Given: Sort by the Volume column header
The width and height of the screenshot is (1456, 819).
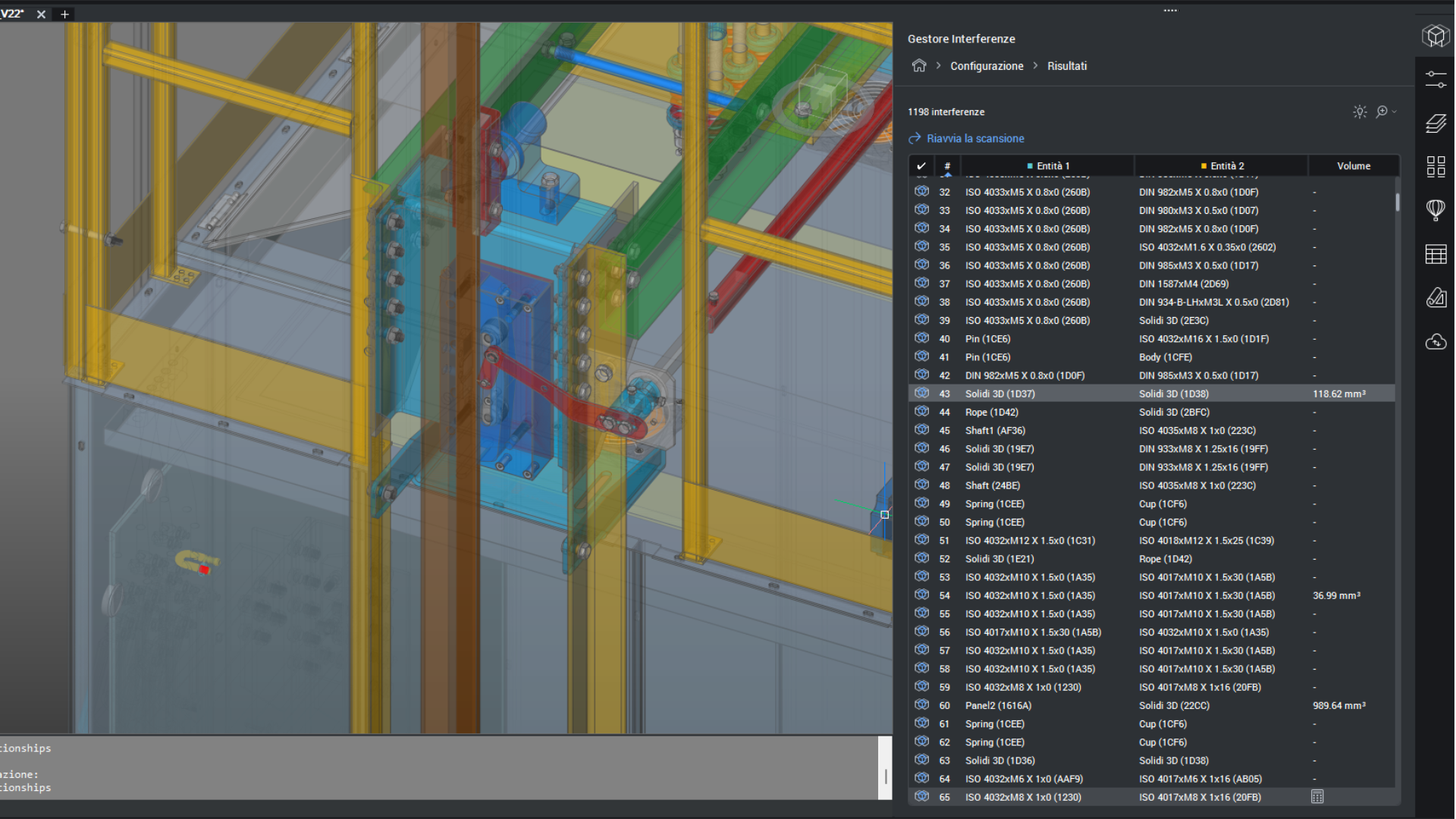Looking at the screenshot, I should pyautogui.click(x=1353, y=166).
